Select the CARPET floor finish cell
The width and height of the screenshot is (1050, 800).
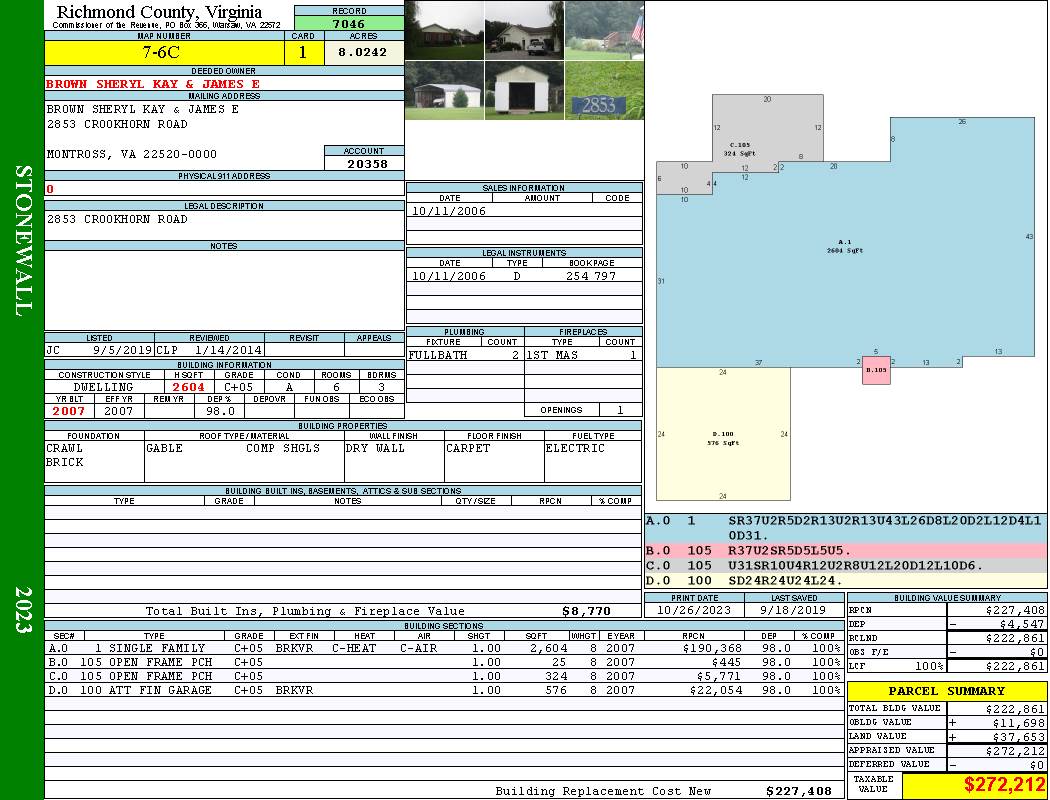(494, 461)
